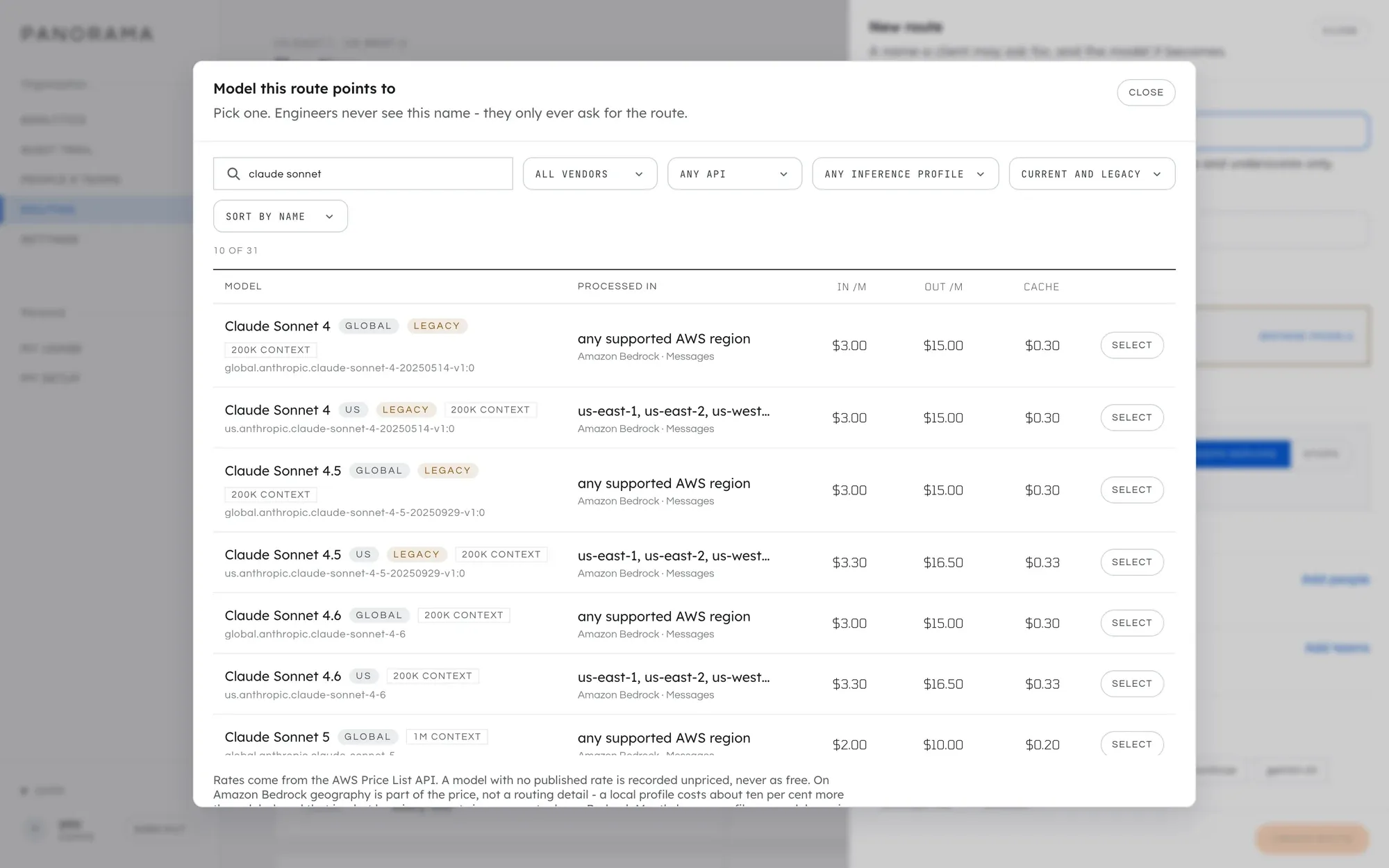This screenshot has height=868, width=1389.
Task: Open the Current and Legacy dropdown
Action: click(1092, 174)
